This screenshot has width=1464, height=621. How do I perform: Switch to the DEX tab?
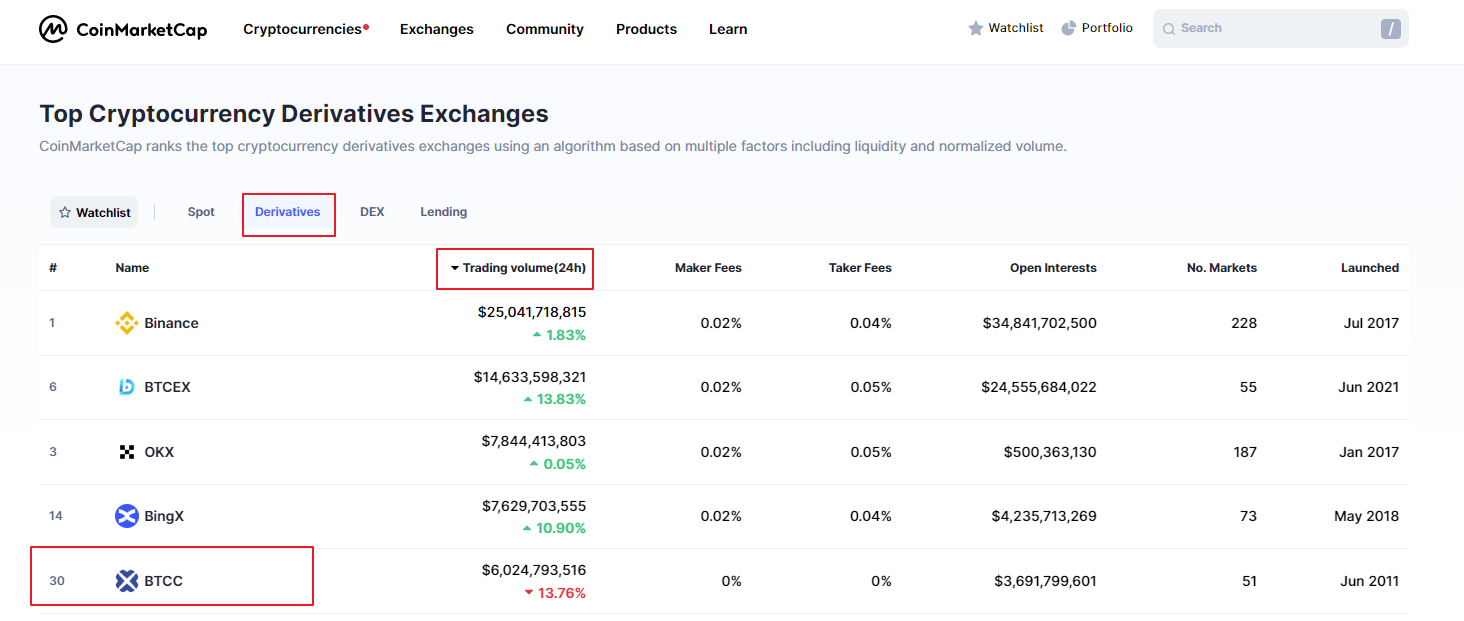click(372, 212)
